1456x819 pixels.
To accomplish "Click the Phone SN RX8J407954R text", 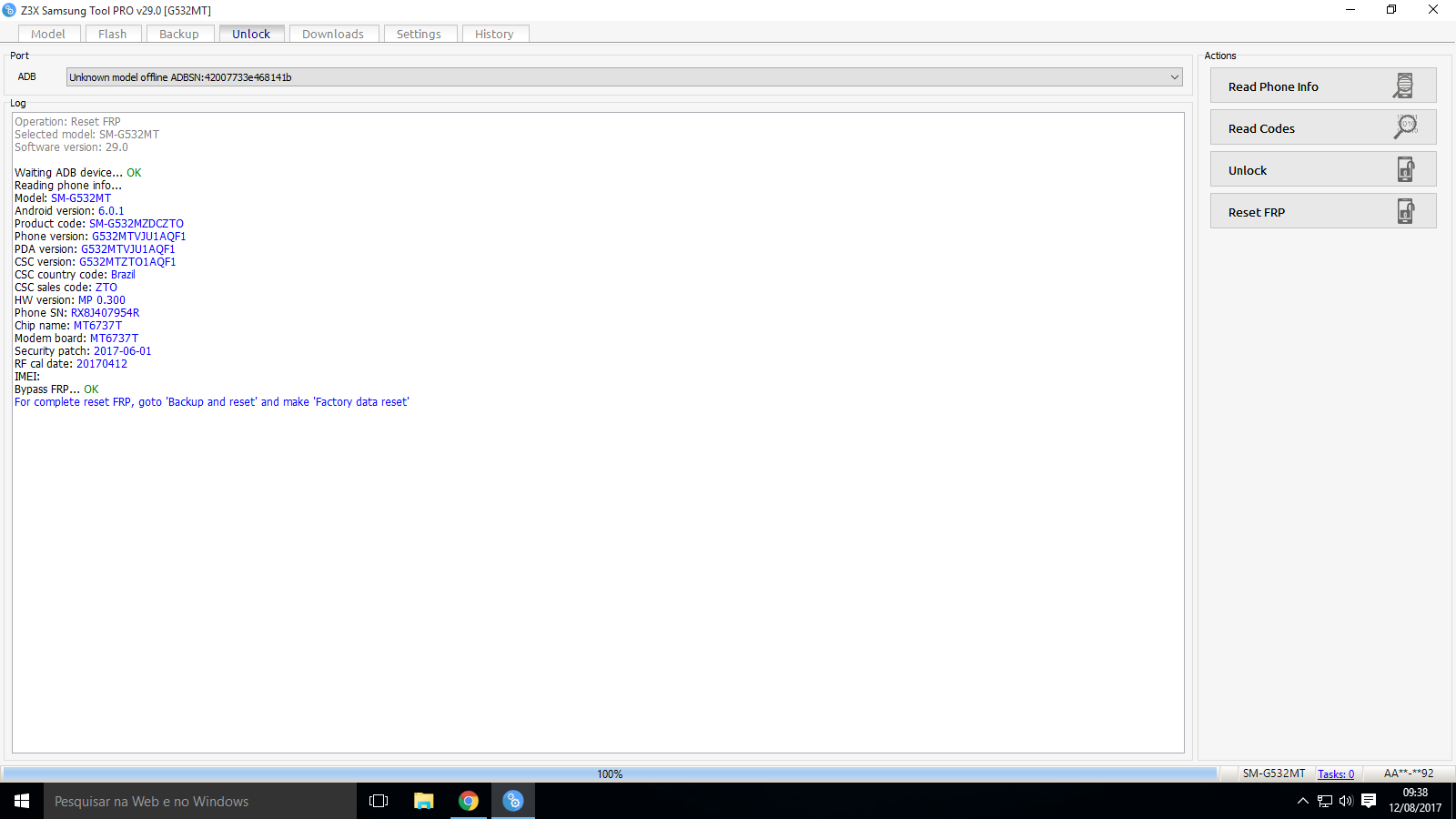I will pyautogui.click(x=106, y=313).
